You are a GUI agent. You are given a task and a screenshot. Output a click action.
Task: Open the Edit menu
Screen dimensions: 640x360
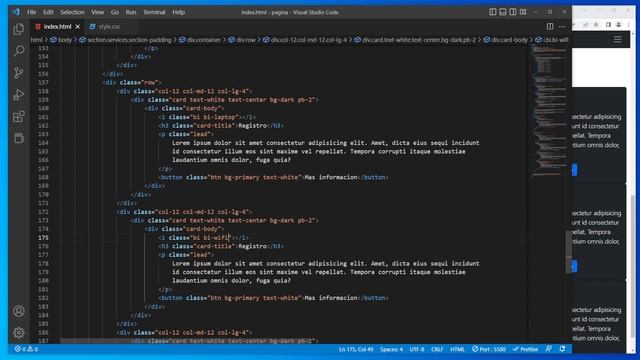[48, 12]
